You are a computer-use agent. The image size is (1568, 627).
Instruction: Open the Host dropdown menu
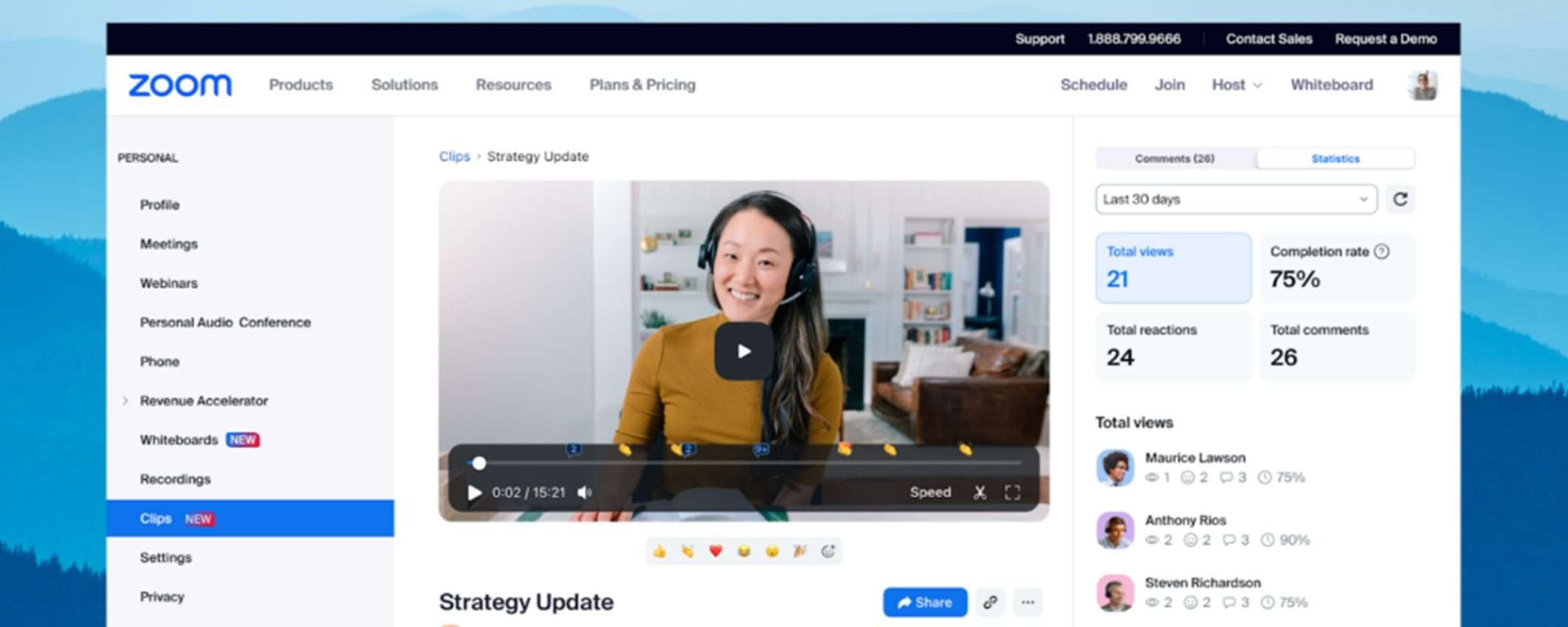[x=1237, y=85]
